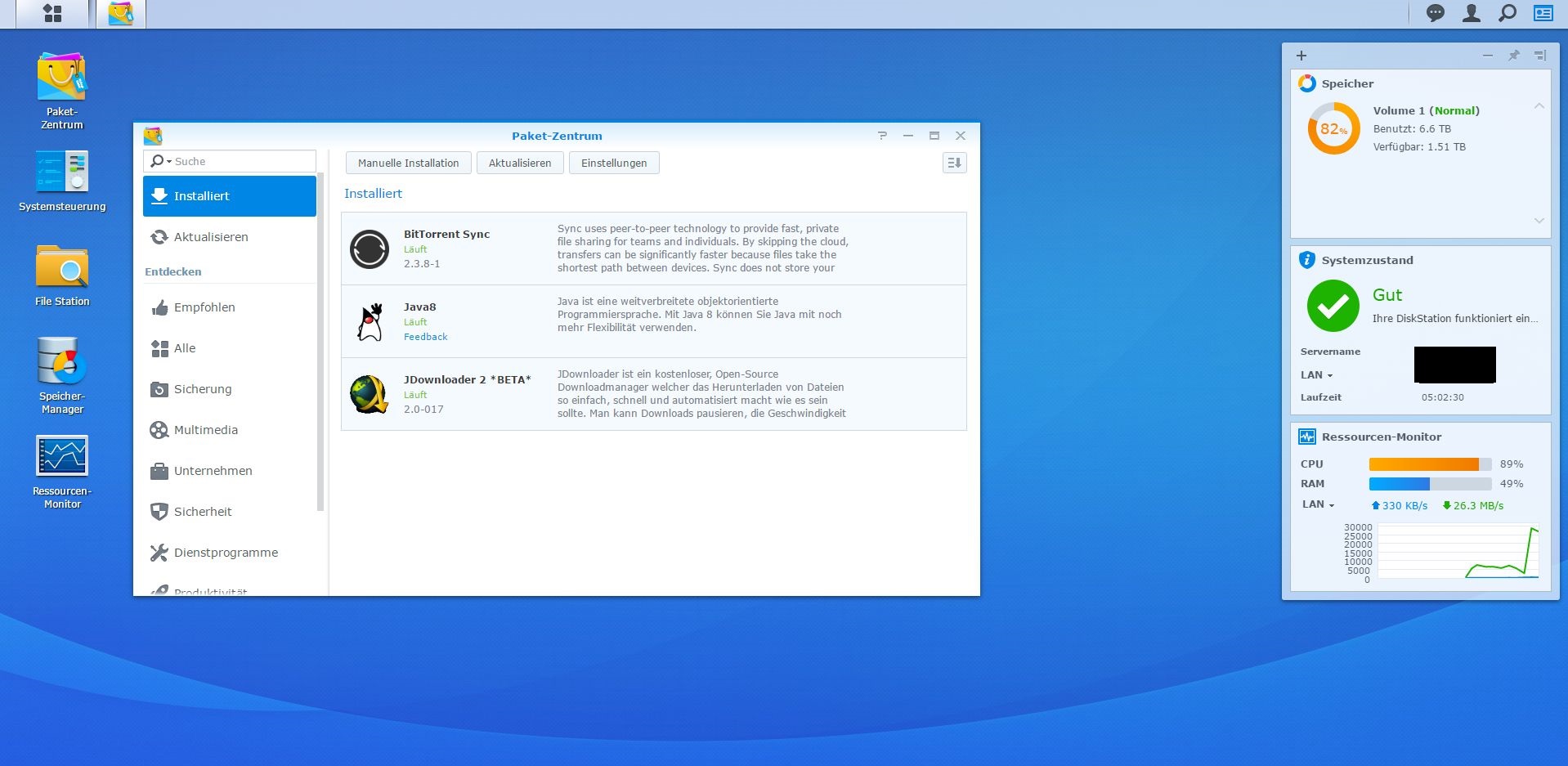Click the Java8 package title
Screen dimensions: 1568x766
coord(419,307)
